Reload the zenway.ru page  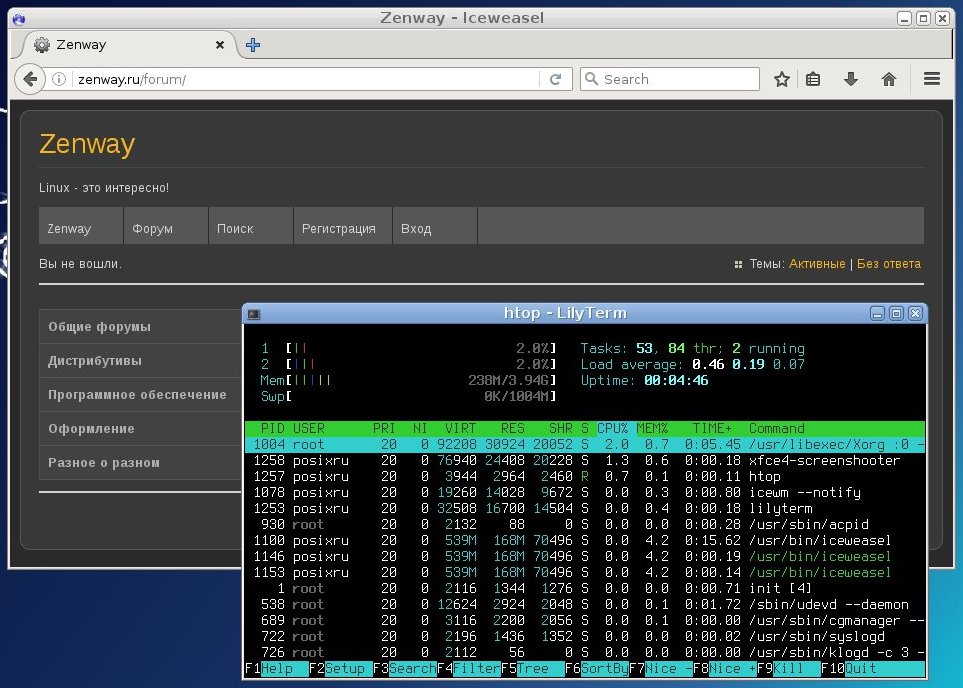(556, 79)
